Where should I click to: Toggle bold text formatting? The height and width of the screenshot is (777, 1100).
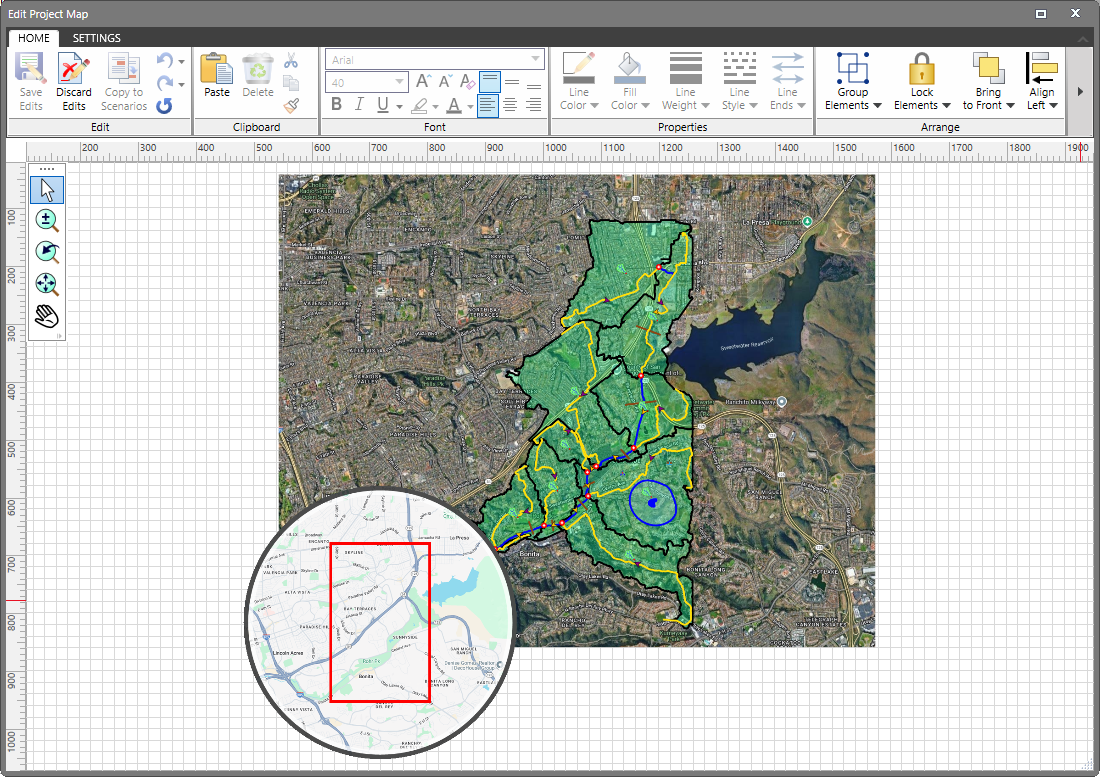pos(337,104)
